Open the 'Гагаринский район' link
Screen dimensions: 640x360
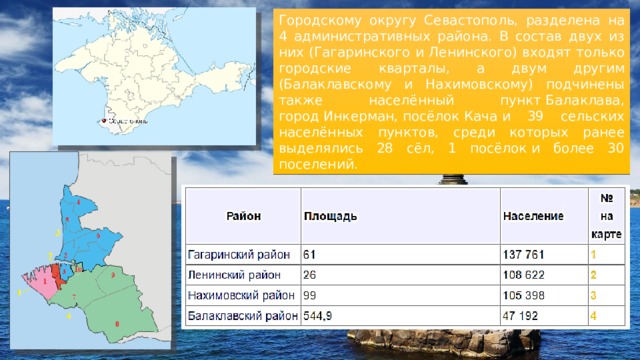tap(239, 255)
